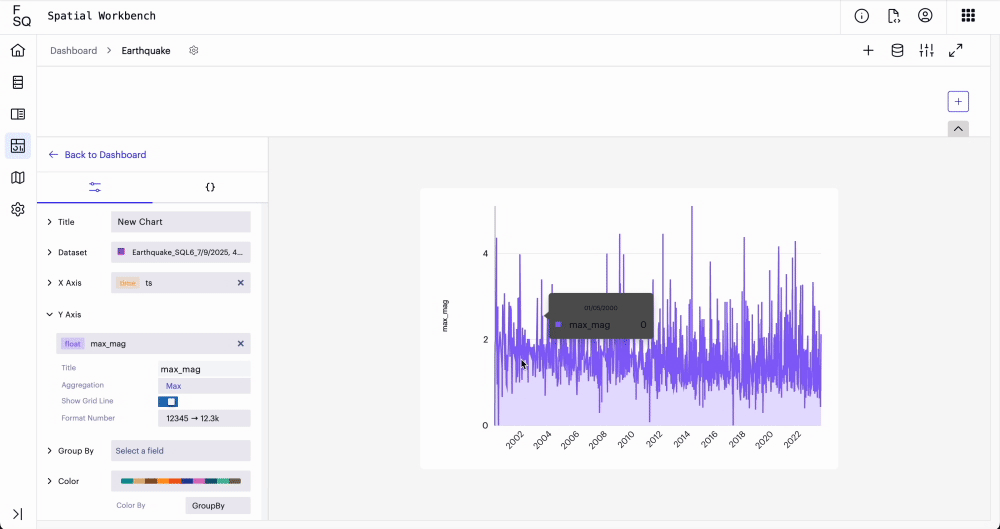The image size is (1000, 529).
Task: Open the Aggregation Max dropdown
Action: (x=204, y=386)
